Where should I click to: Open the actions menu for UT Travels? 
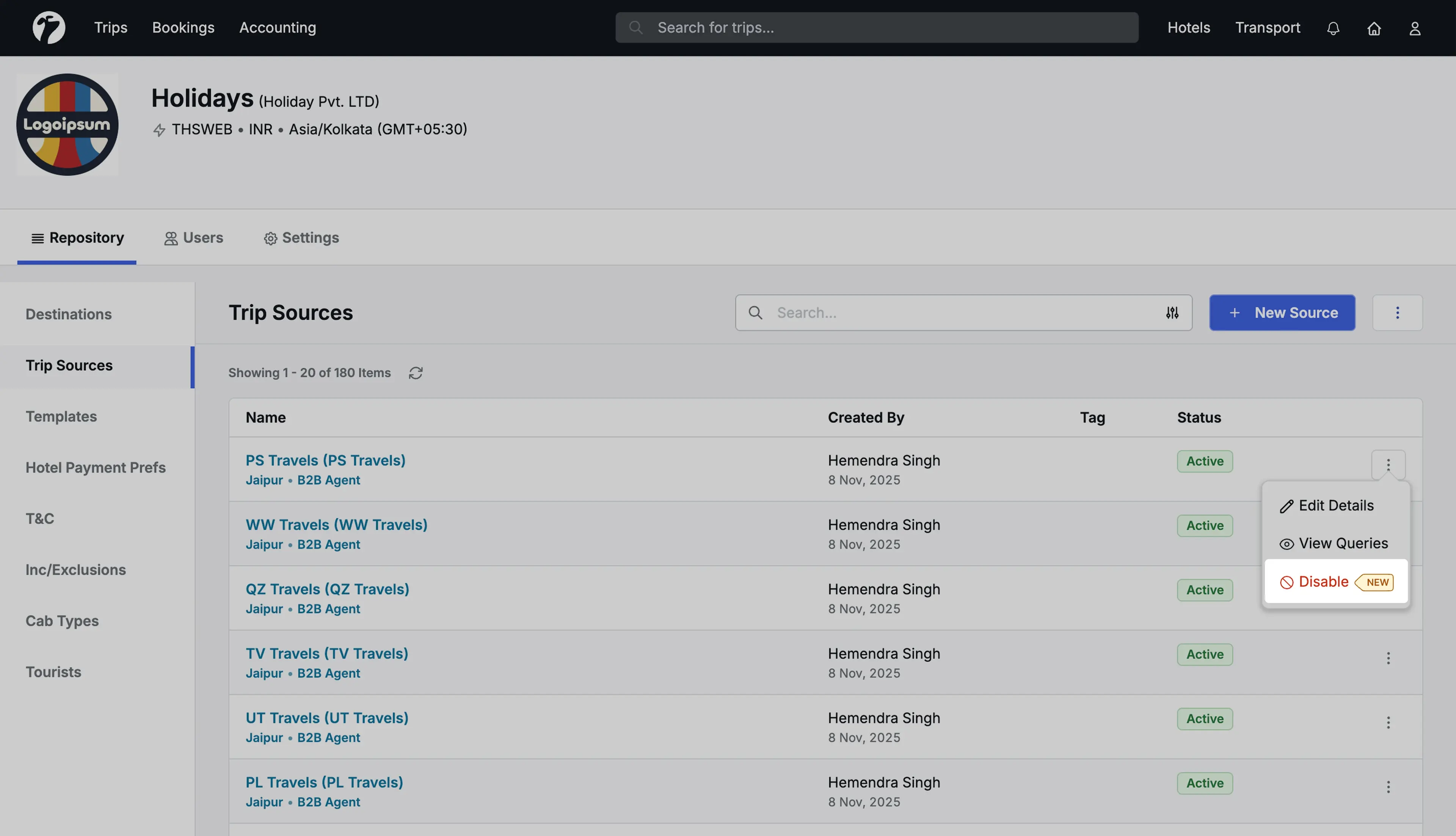click(x=1388, y=722)
